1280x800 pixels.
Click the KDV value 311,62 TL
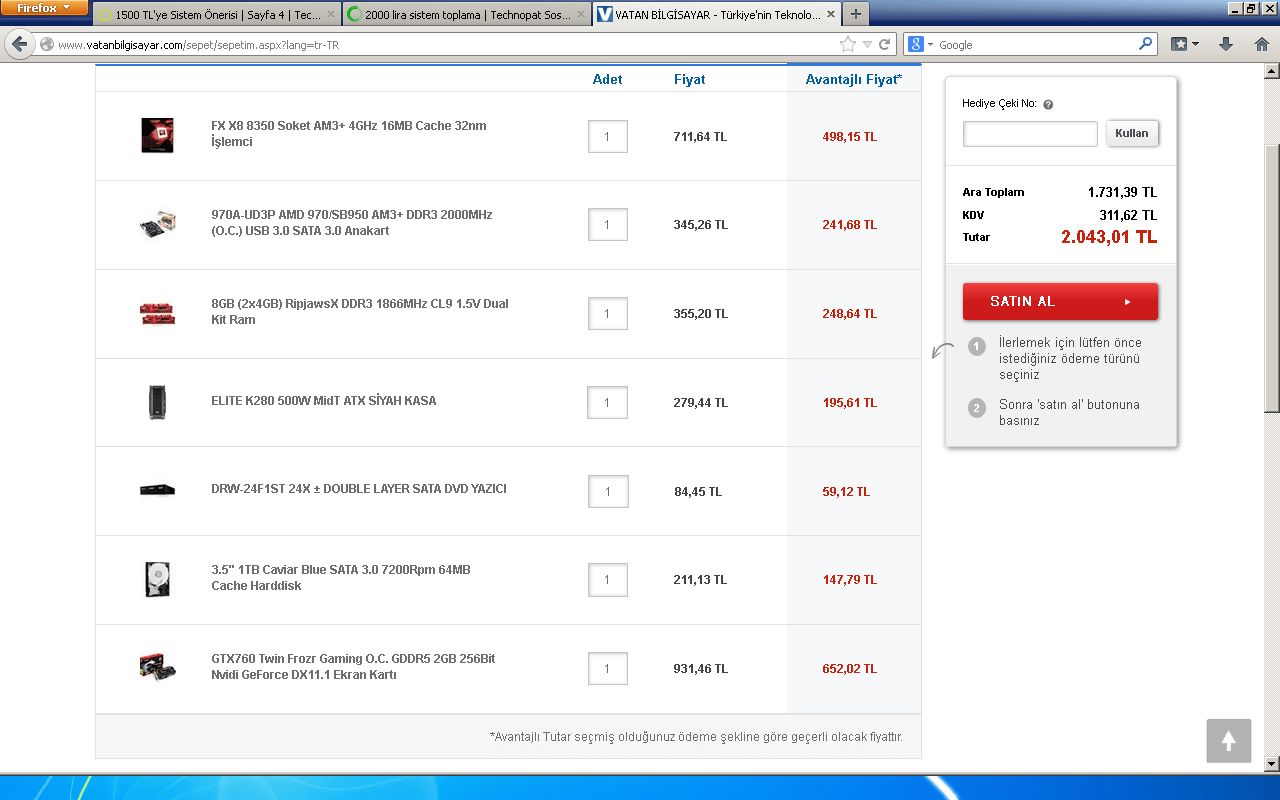pyautogui.click(x=1128, y=215)
